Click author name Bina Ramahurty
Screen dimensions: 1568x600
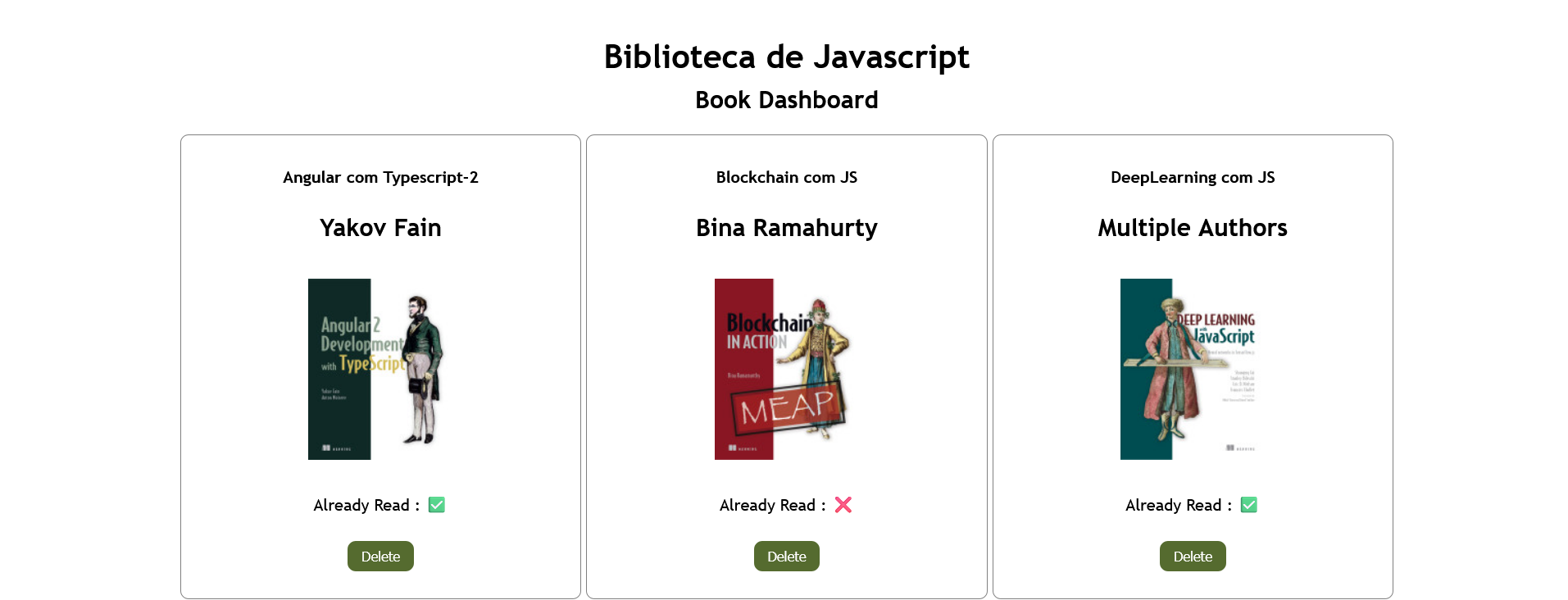[787, 227]
